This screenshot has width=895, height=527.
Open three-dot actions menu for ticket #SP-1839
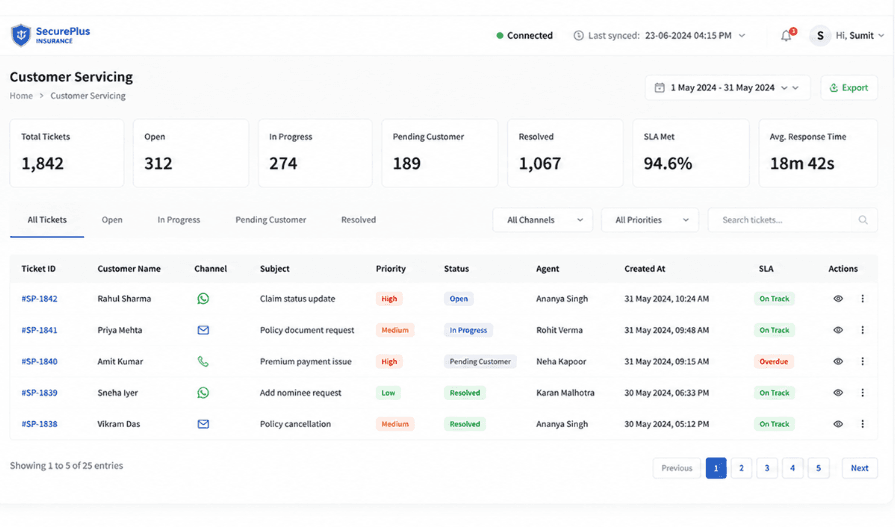coord(862,393)
